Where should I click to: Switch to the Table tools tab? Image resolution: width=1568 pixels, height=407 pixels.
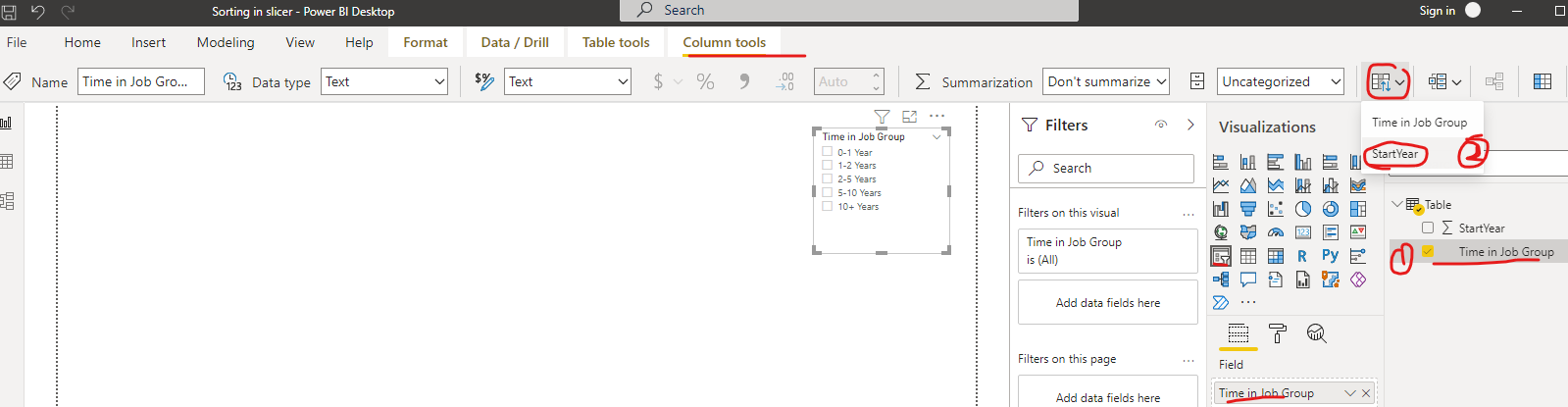coord(616,42)
